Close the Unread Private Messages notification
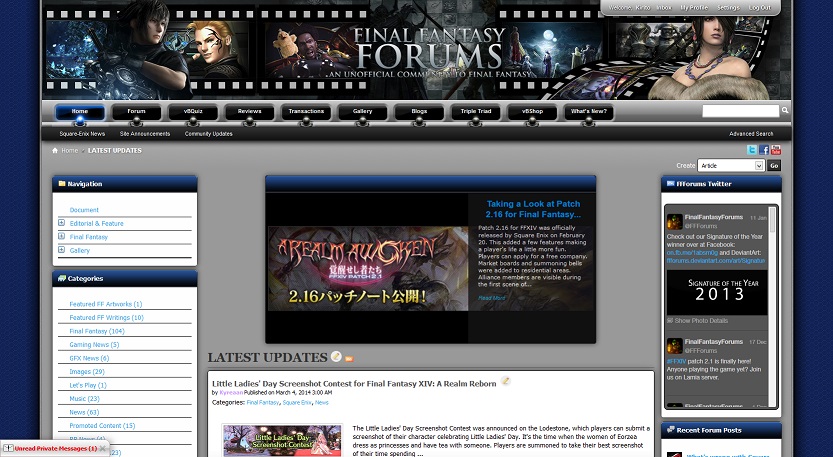The image size is (833, 457). pyautogui.click(x=104, y=449)
